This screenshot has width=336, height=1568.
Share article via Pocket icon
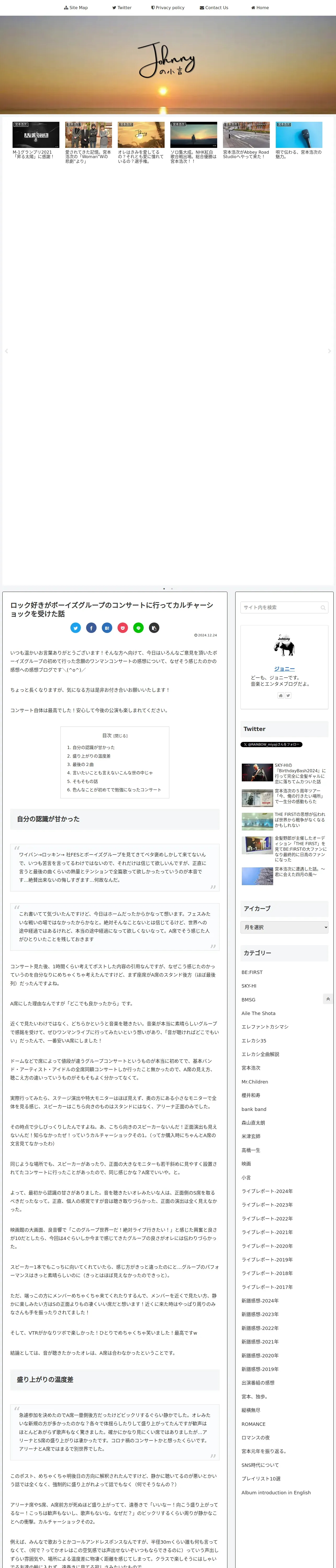pos(122,627)
